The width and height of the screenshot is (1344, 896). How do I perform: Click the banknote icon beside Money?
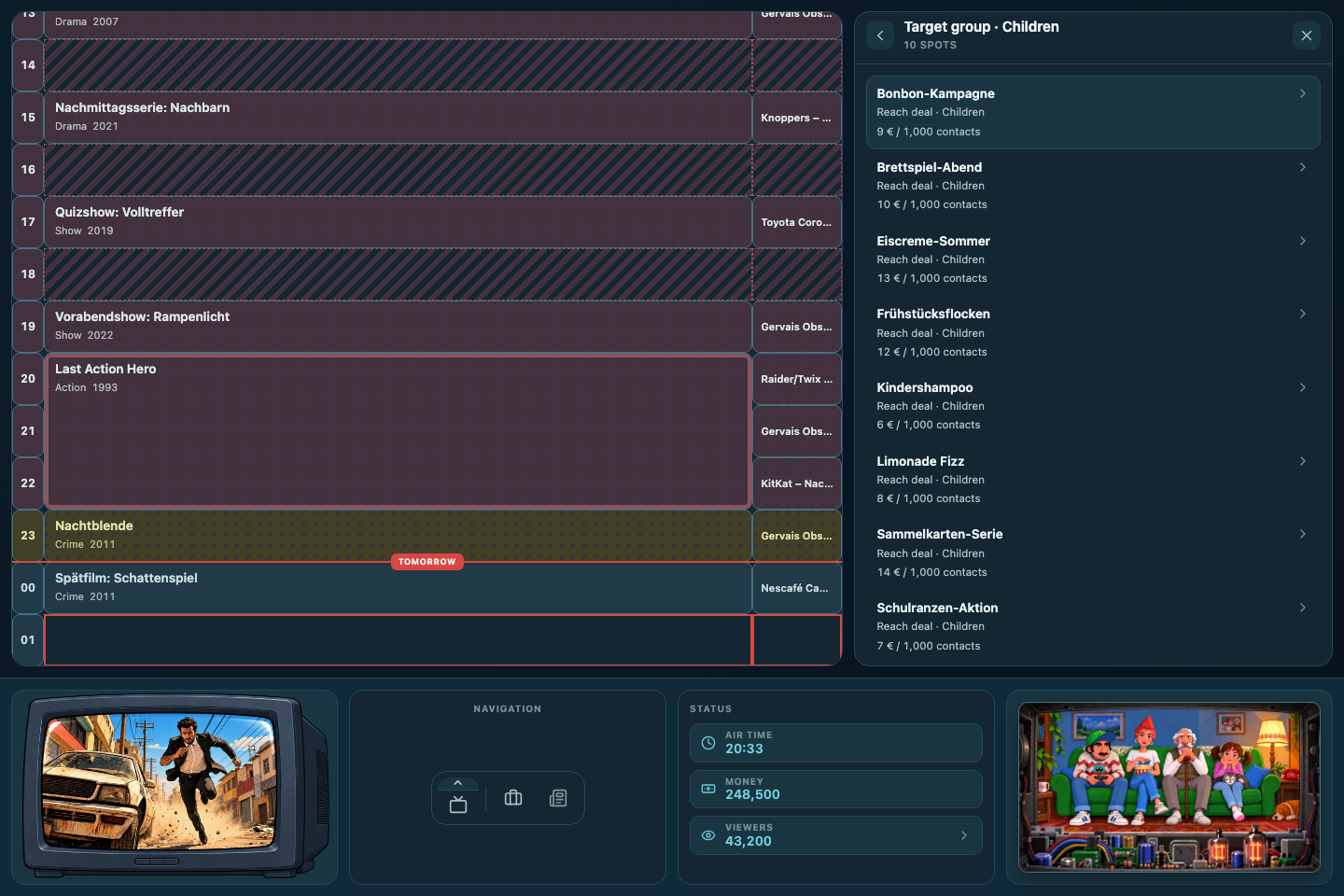point(708,789)
